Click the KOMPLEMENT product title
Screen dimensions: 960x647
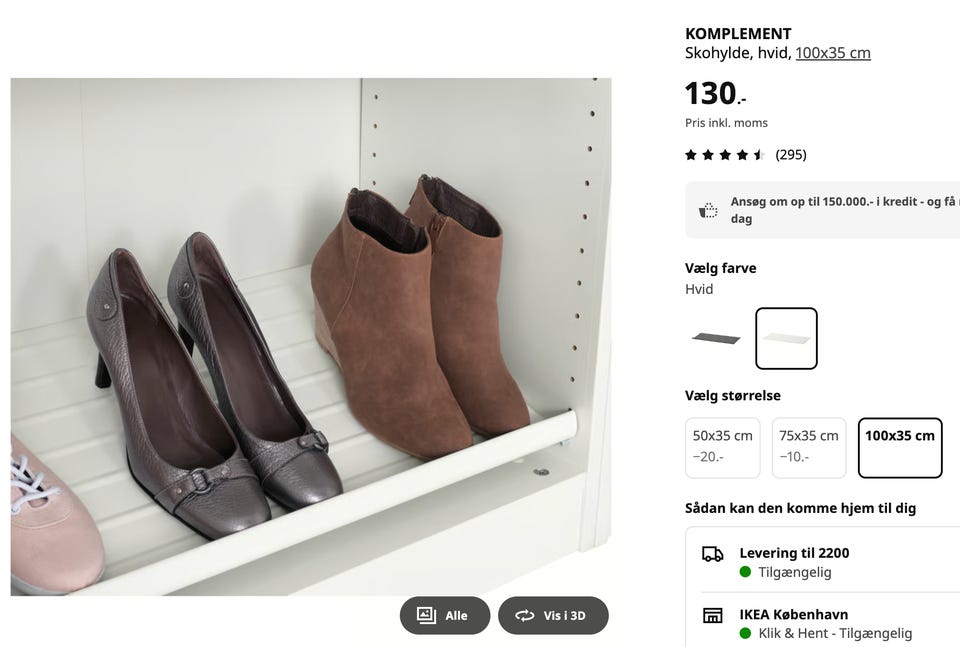click(738, 34)
